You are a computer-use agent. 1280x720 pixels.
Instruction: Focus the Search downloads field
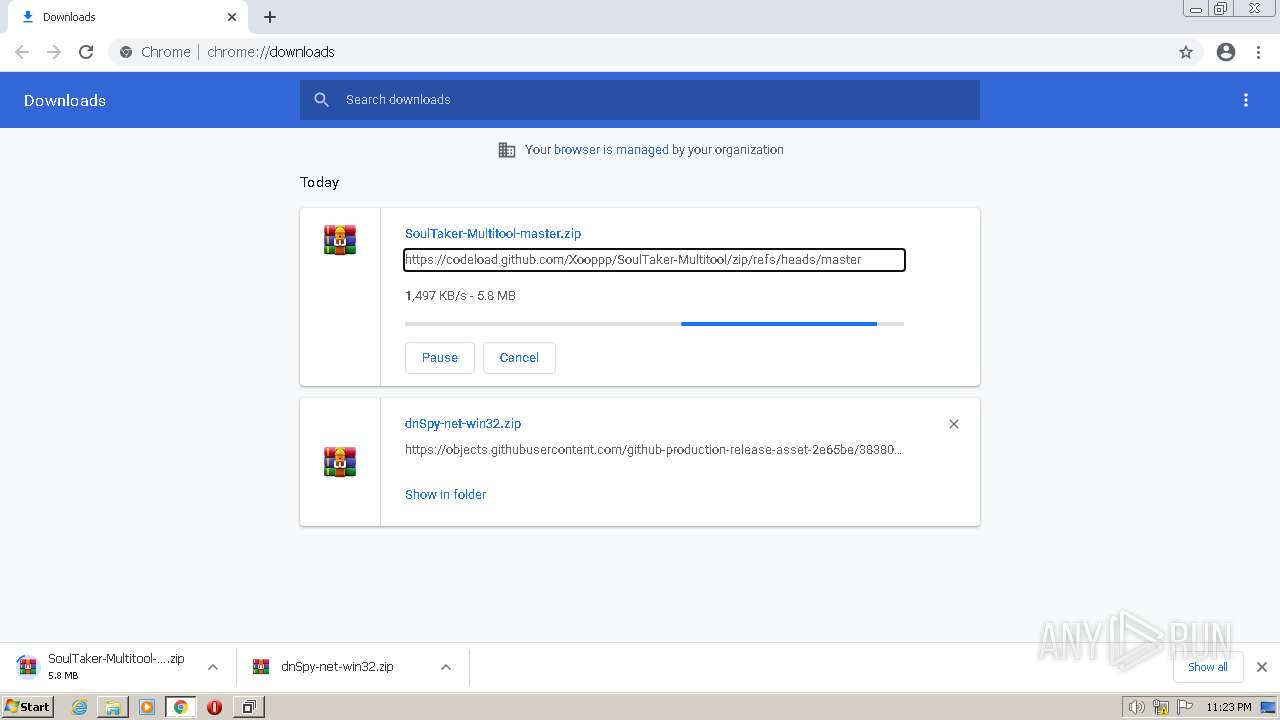[640, 100]
